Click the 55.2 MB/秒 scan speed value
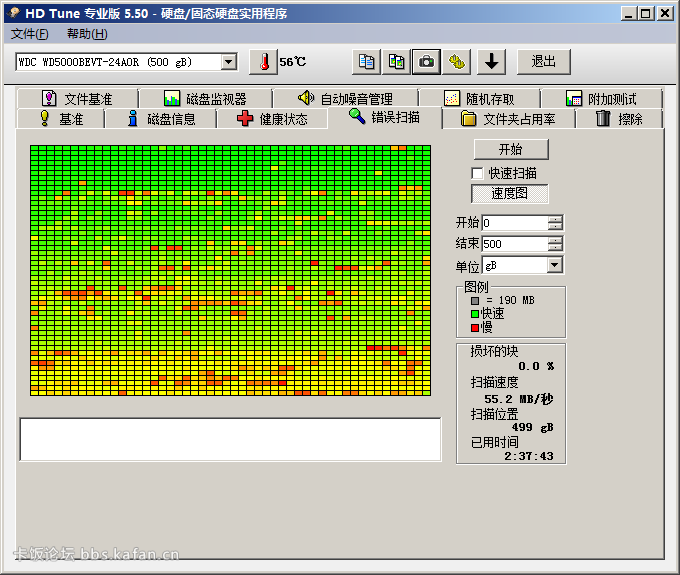Screen dimensions: 680x575 tap(518, 399)
